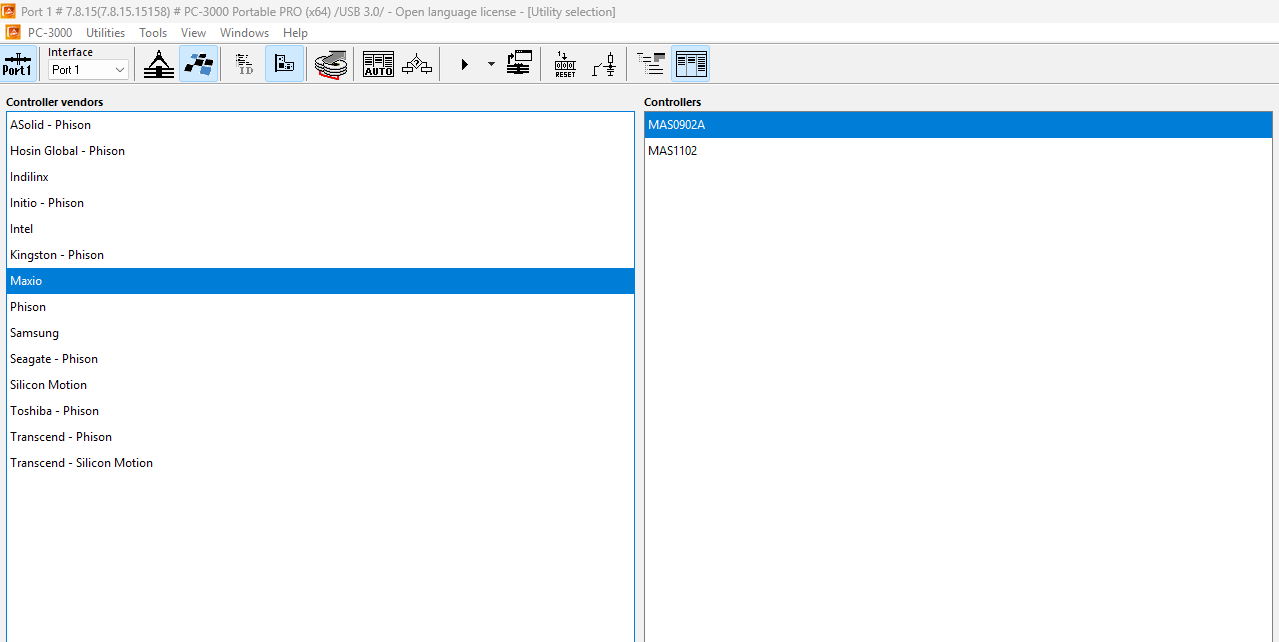Select the MAS0902A controller
This screenshot has width=1279, height=642.
[958, 125]
